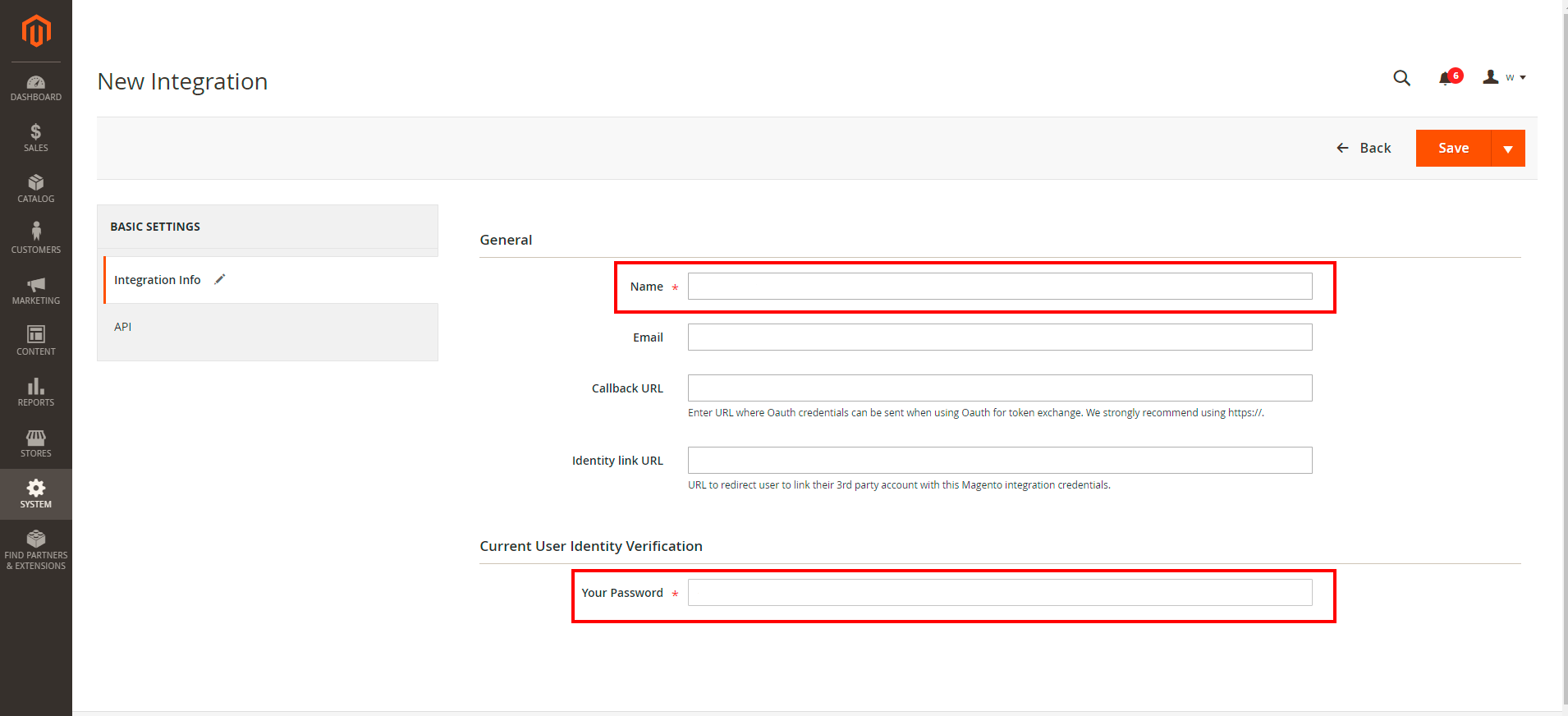Open Find Partners & Extensions
This screenshot has width=1568, height=716.
click(36, 549)
